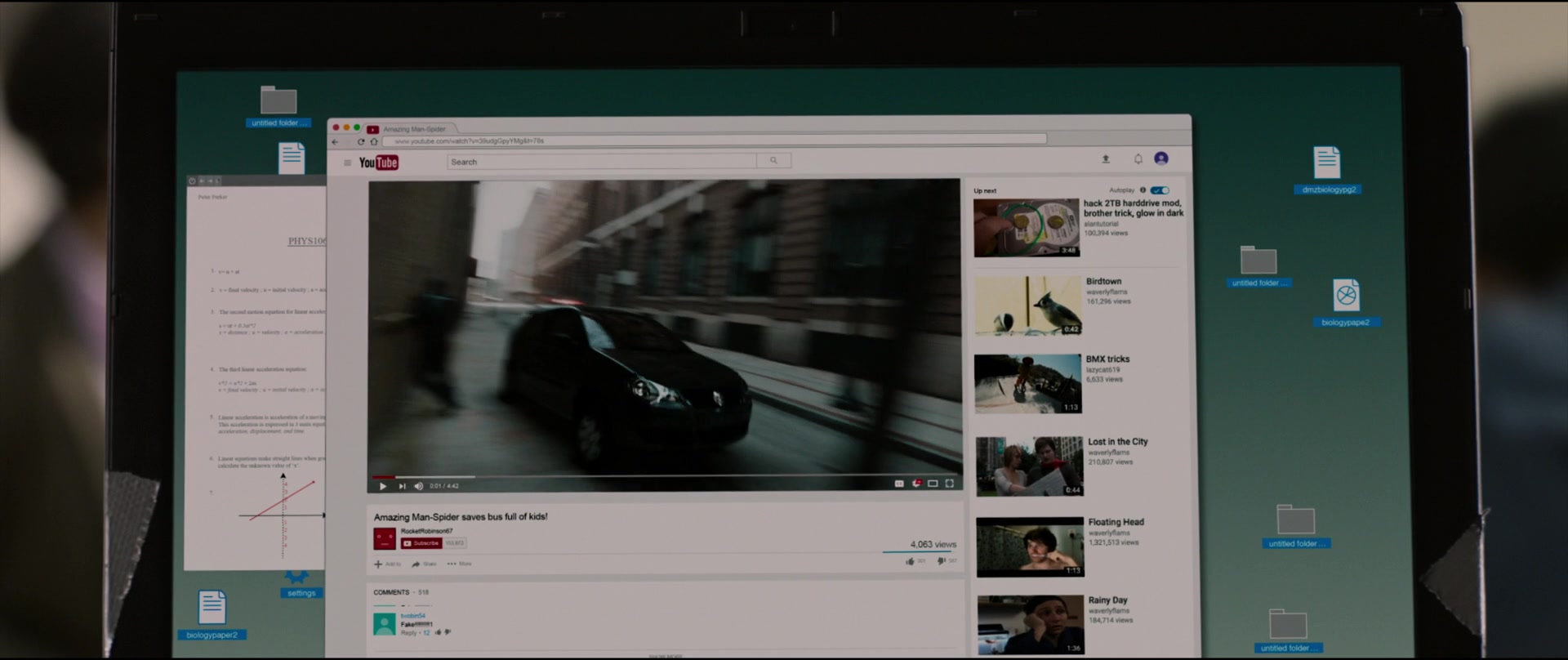Click the PHYS106 heading in document window
1568x660 pixels.
pos(306,241)
